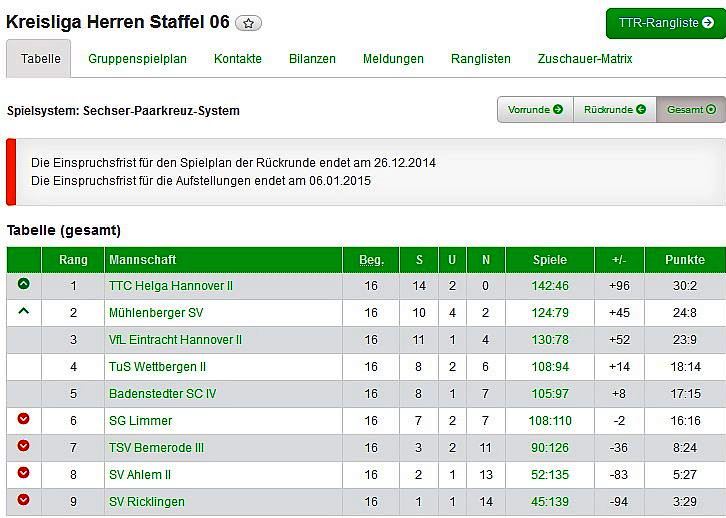Image resolution: width=726 pixels, height=518 pixels.
Task: Open Badenstedter SC IV games result 105:97
Action: [x=549, y=394]
